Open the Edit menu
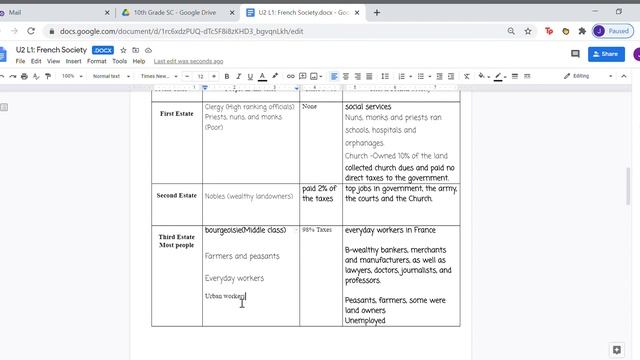640x360 pixels. (36, 61)
